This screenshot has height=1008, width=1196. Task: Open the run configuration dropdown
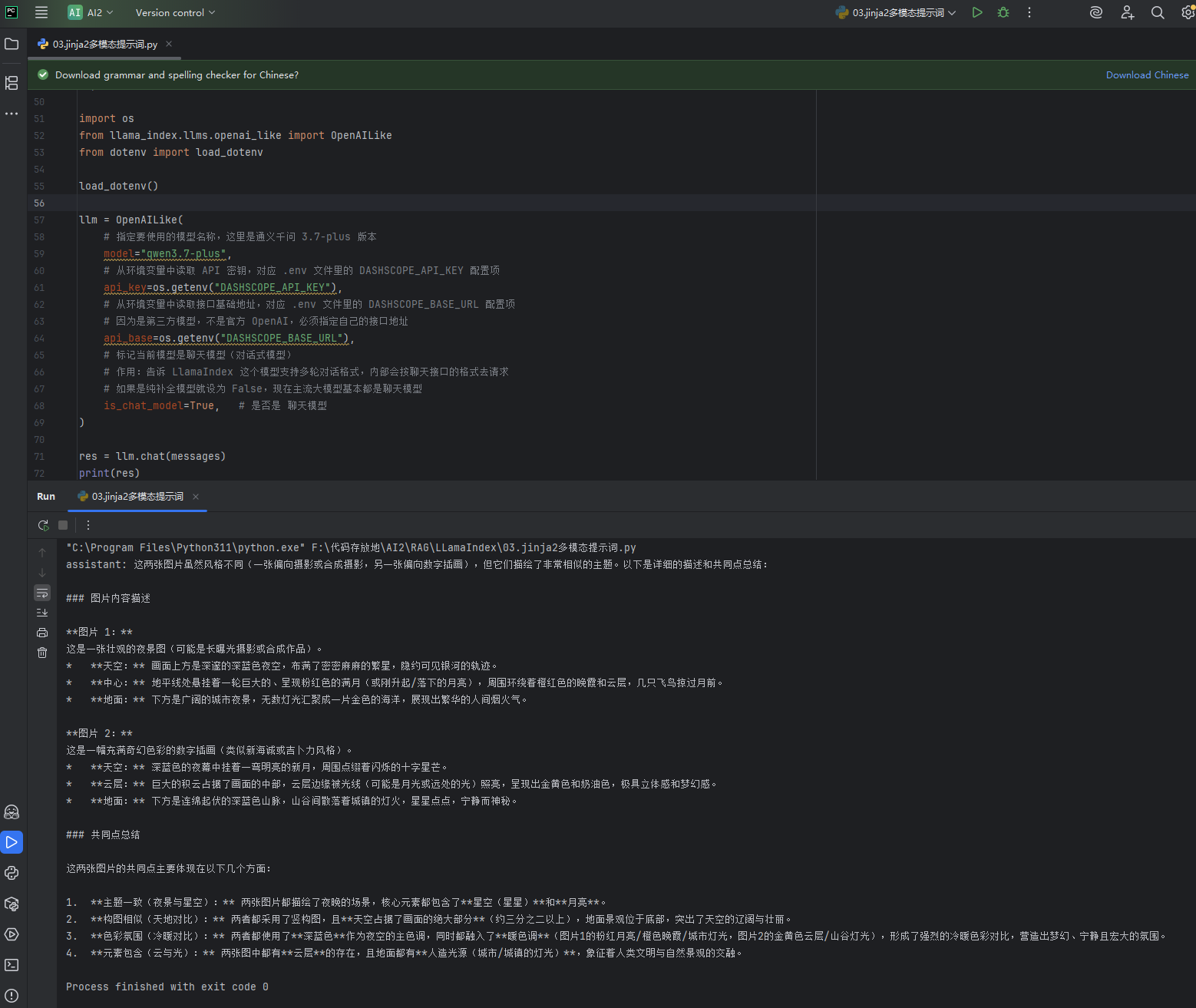(x=896, y=12)
